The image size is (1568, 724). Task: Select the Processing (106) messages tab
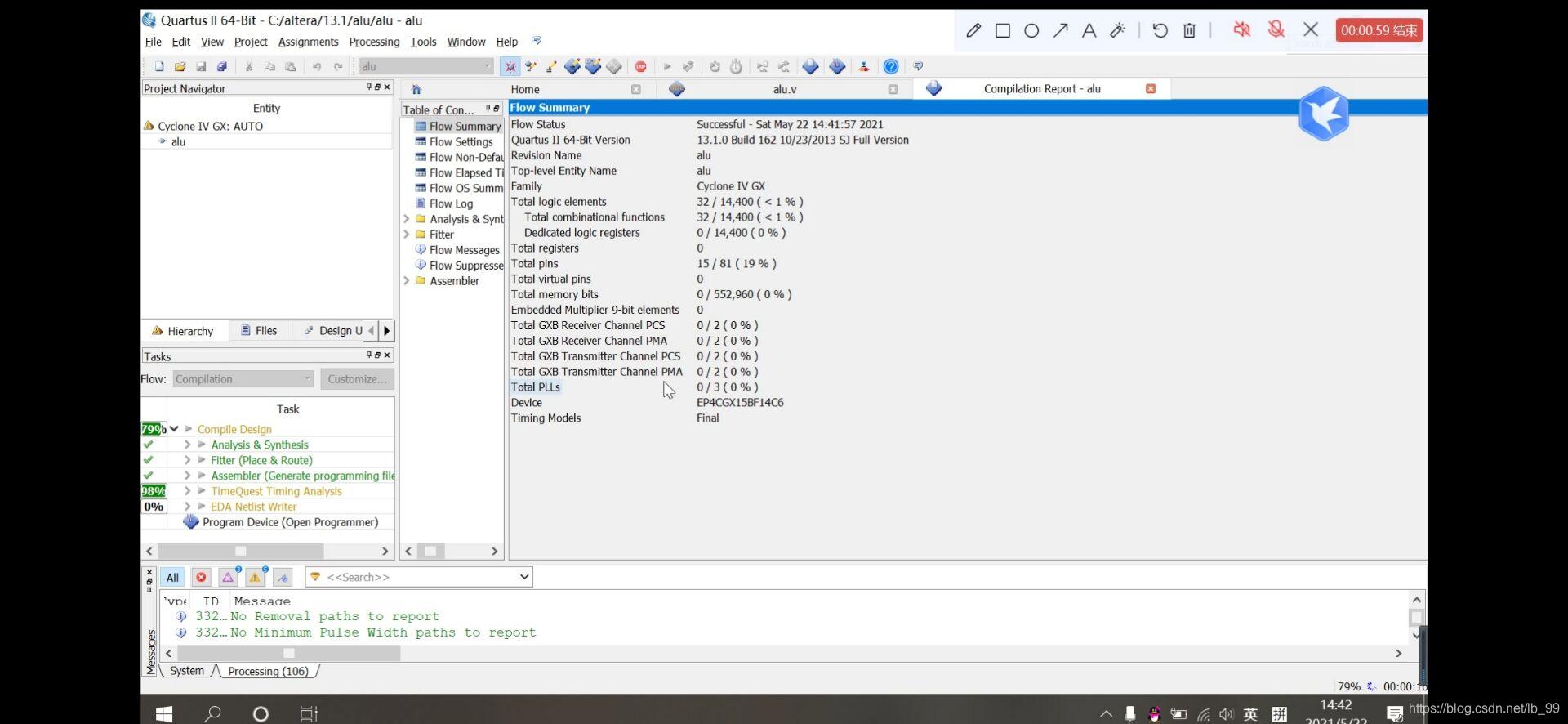click(268, 671)
